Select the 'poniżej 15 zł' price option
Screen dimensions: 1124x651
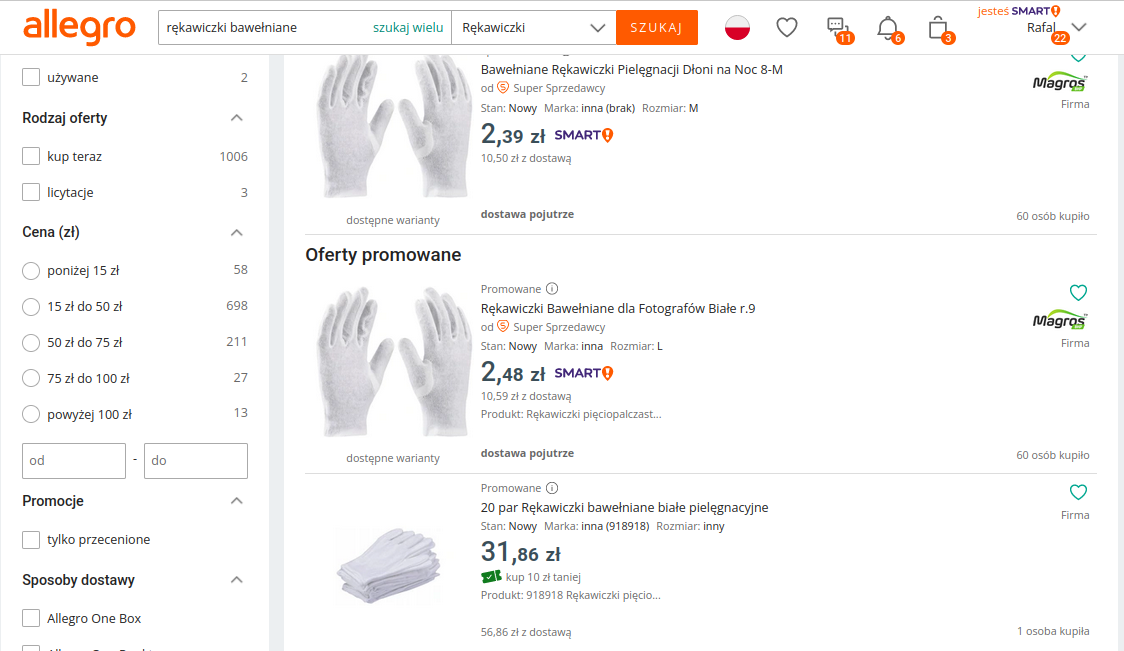click(31, 270)
